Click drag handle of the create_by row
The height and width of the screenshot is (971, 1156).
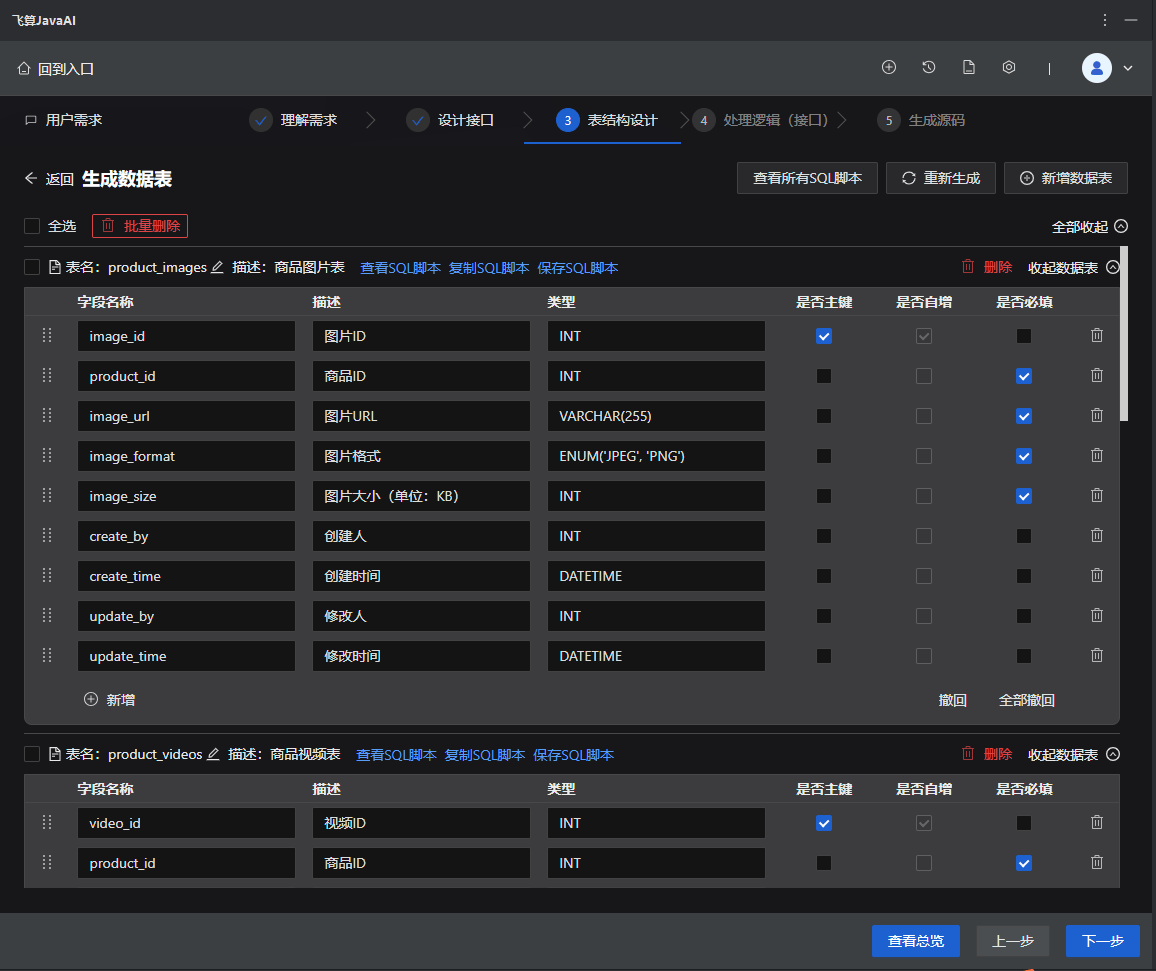pos(46,536)
